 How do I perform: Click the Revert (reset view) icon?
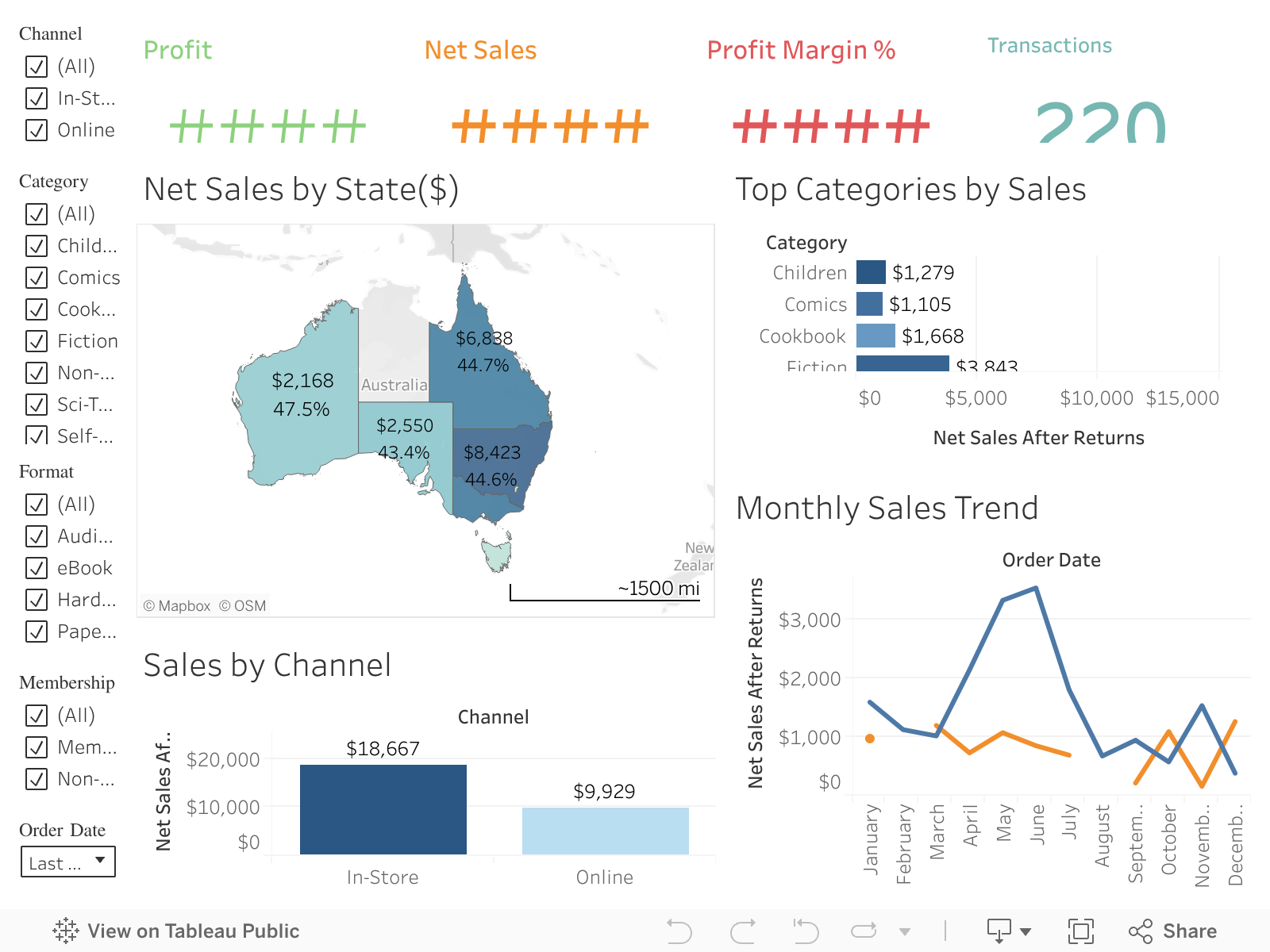(806, 931)
